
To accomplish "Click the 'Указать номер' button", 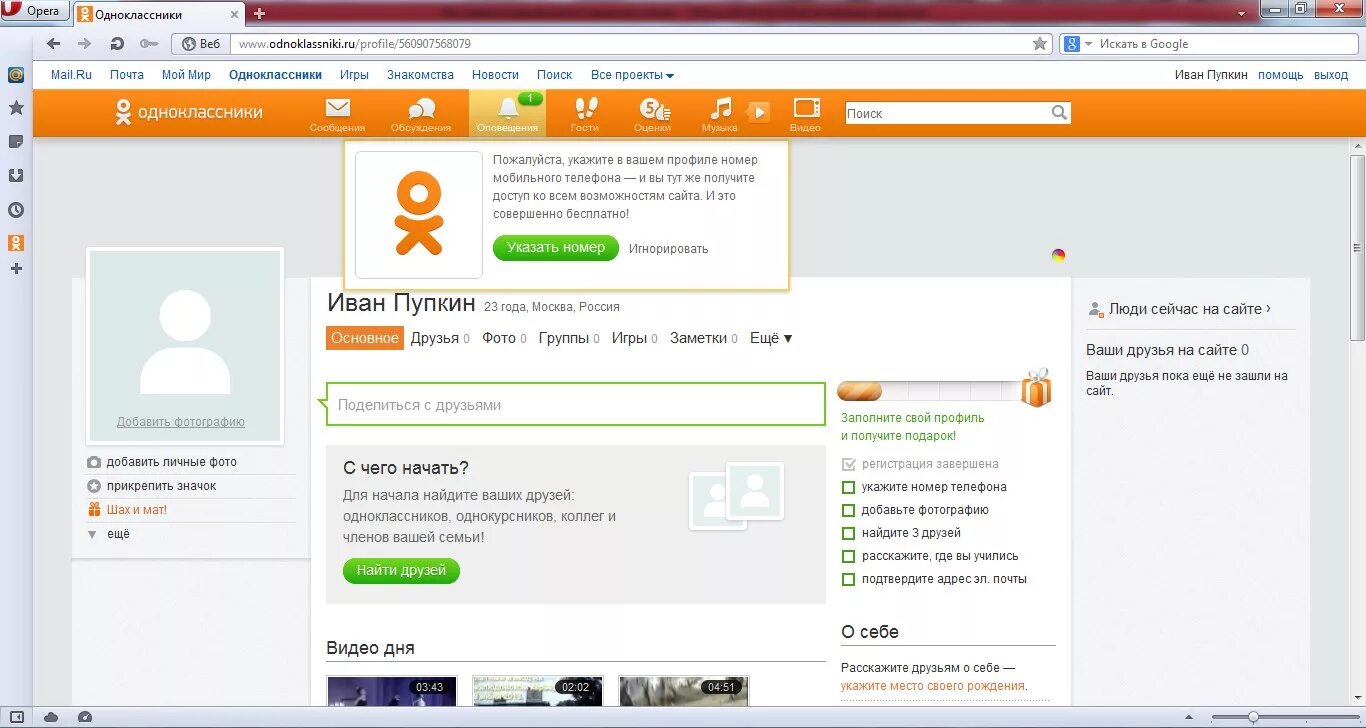I will [x=556, y=248].
